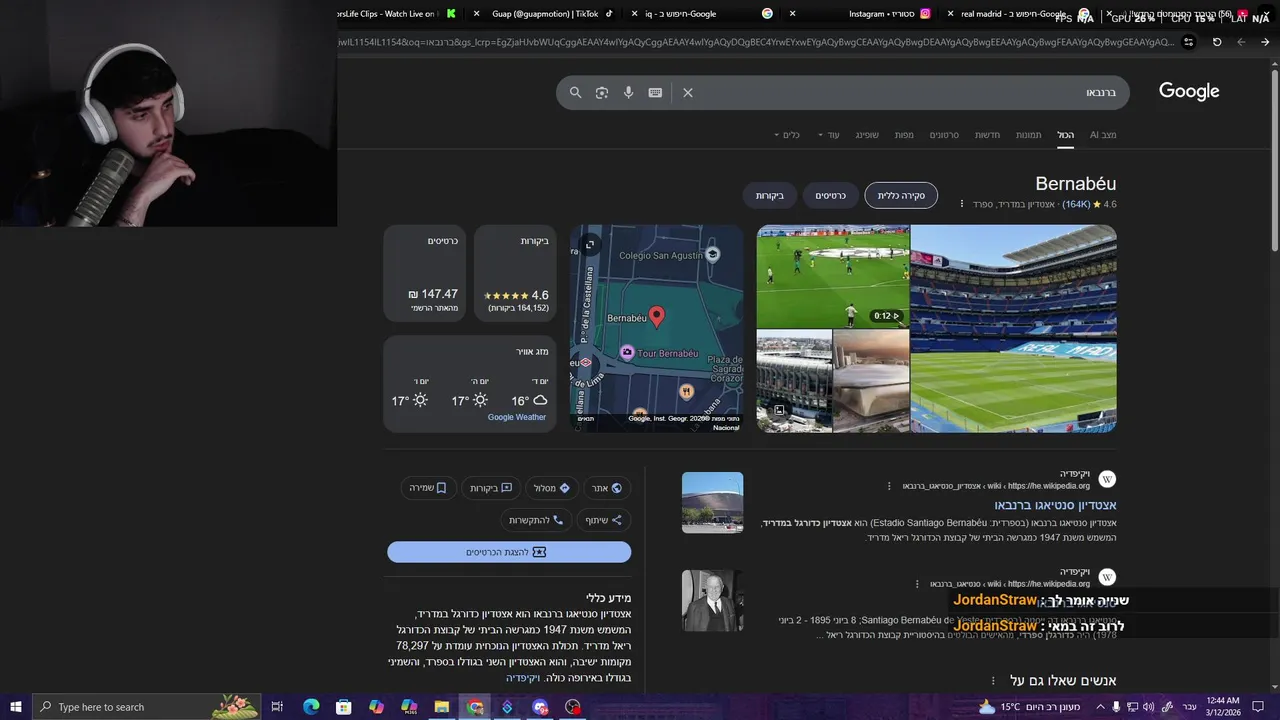Play the 0:12 match video thumbnail
The width and height of the screenshot is (1280, 720).
pos(833,277)
